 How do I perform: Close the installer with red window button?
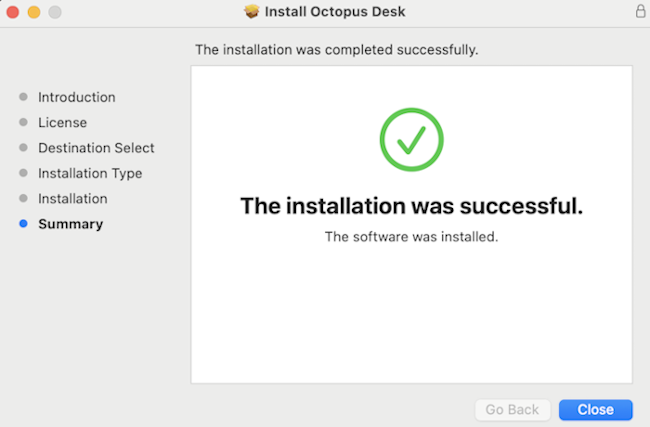[13, 12]
